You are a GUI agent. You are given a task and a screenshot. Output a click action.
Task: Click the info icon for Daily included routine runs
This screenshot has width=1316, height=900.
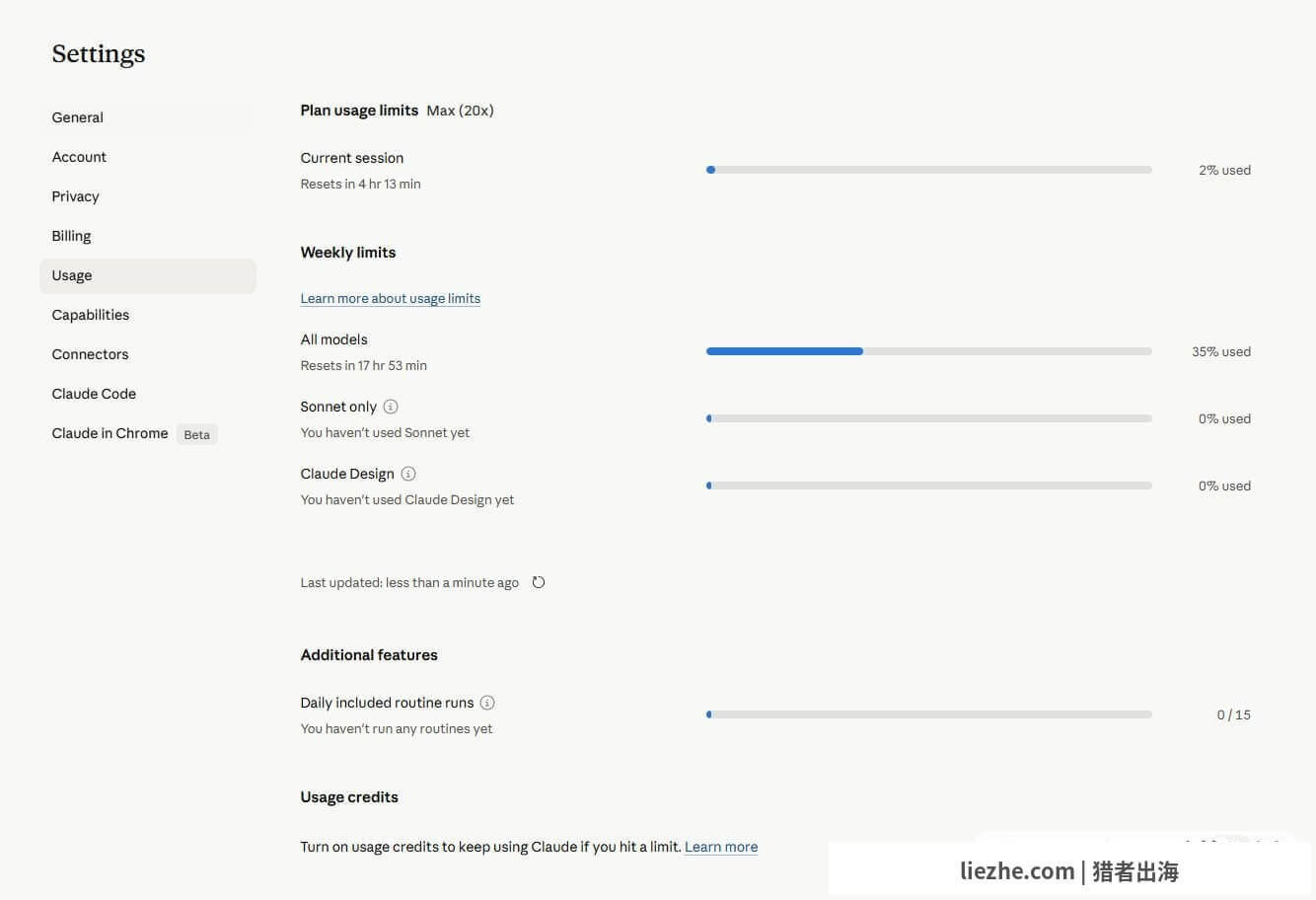click(487, 703)
